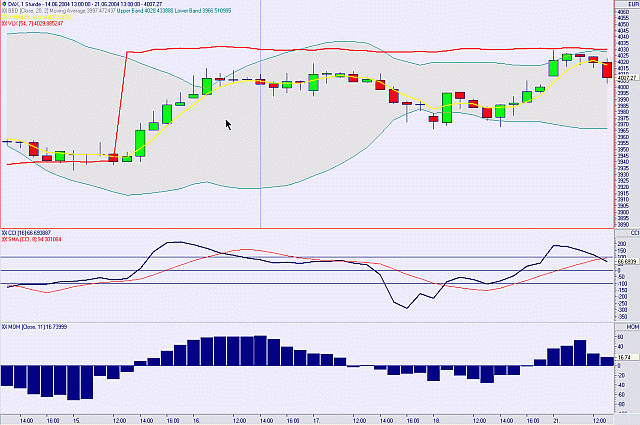The height and width of the screenshot is (425, 640).
Task: Click the CCI value marker on right axis
Action: click(x=625, y=261)
